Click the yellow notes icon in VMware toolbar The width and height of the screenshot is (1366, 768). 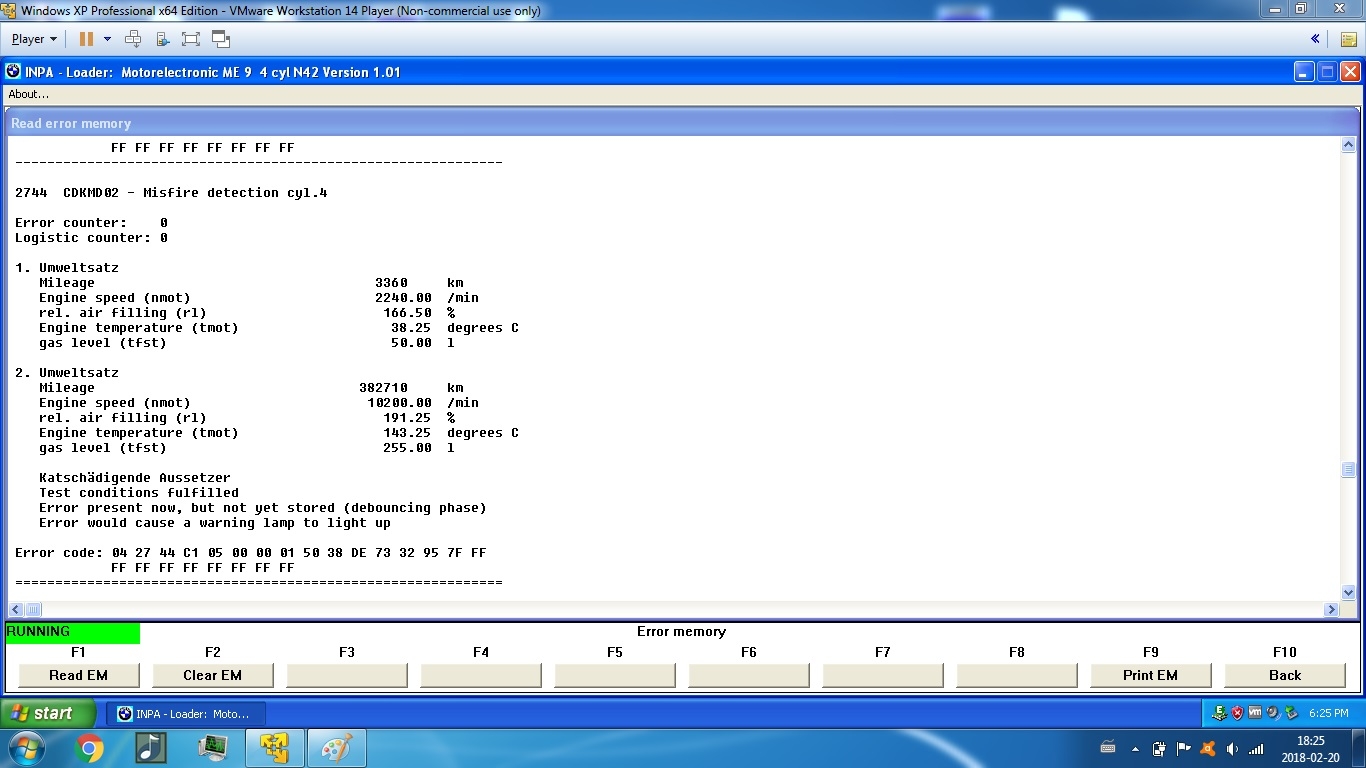pyautogui.click(x=1348, y=39)
